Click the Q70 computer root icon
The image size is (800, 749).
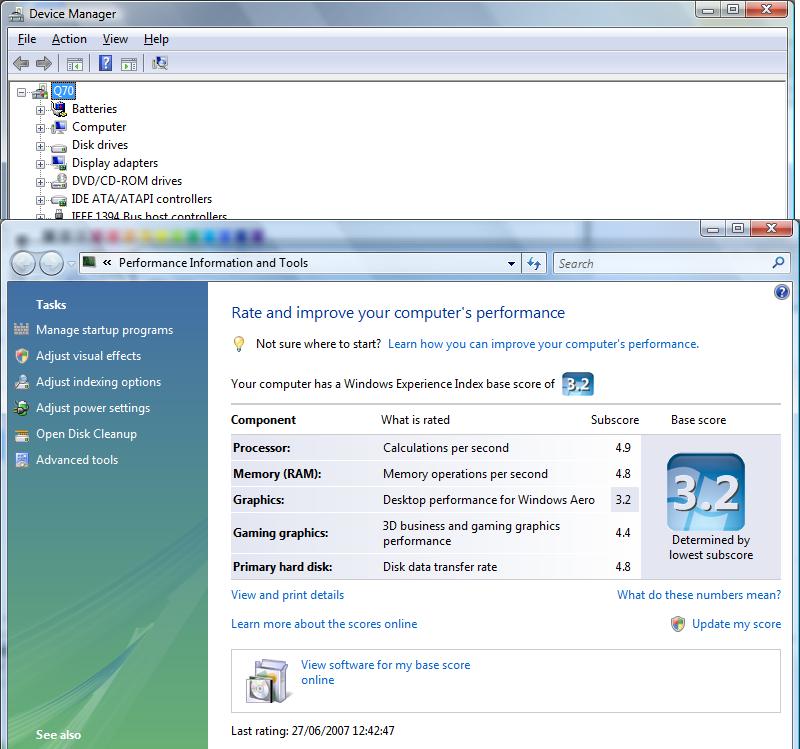40,91
